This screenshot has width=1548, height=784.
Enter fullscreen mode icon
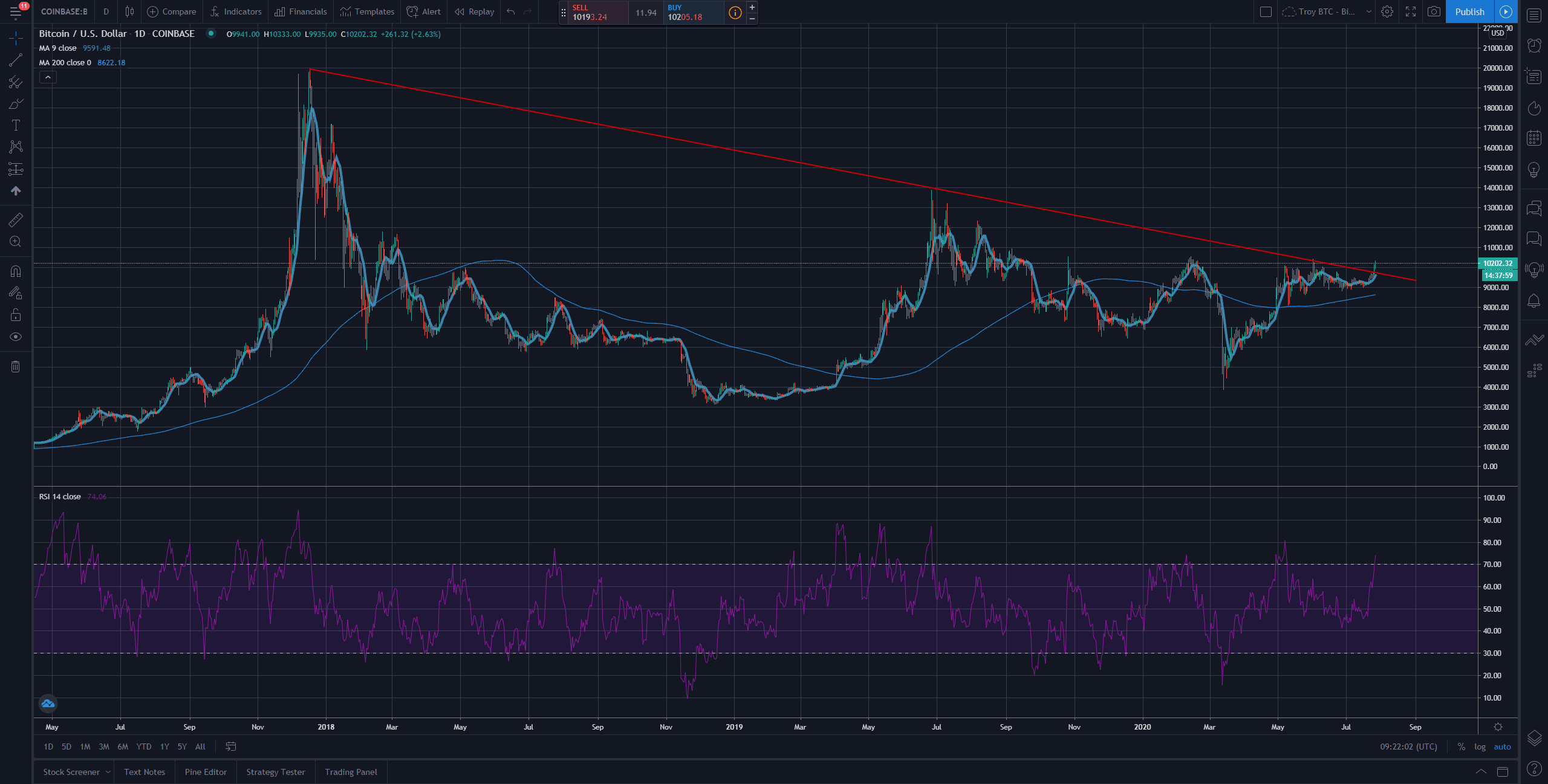click(x=1411, y=11)
